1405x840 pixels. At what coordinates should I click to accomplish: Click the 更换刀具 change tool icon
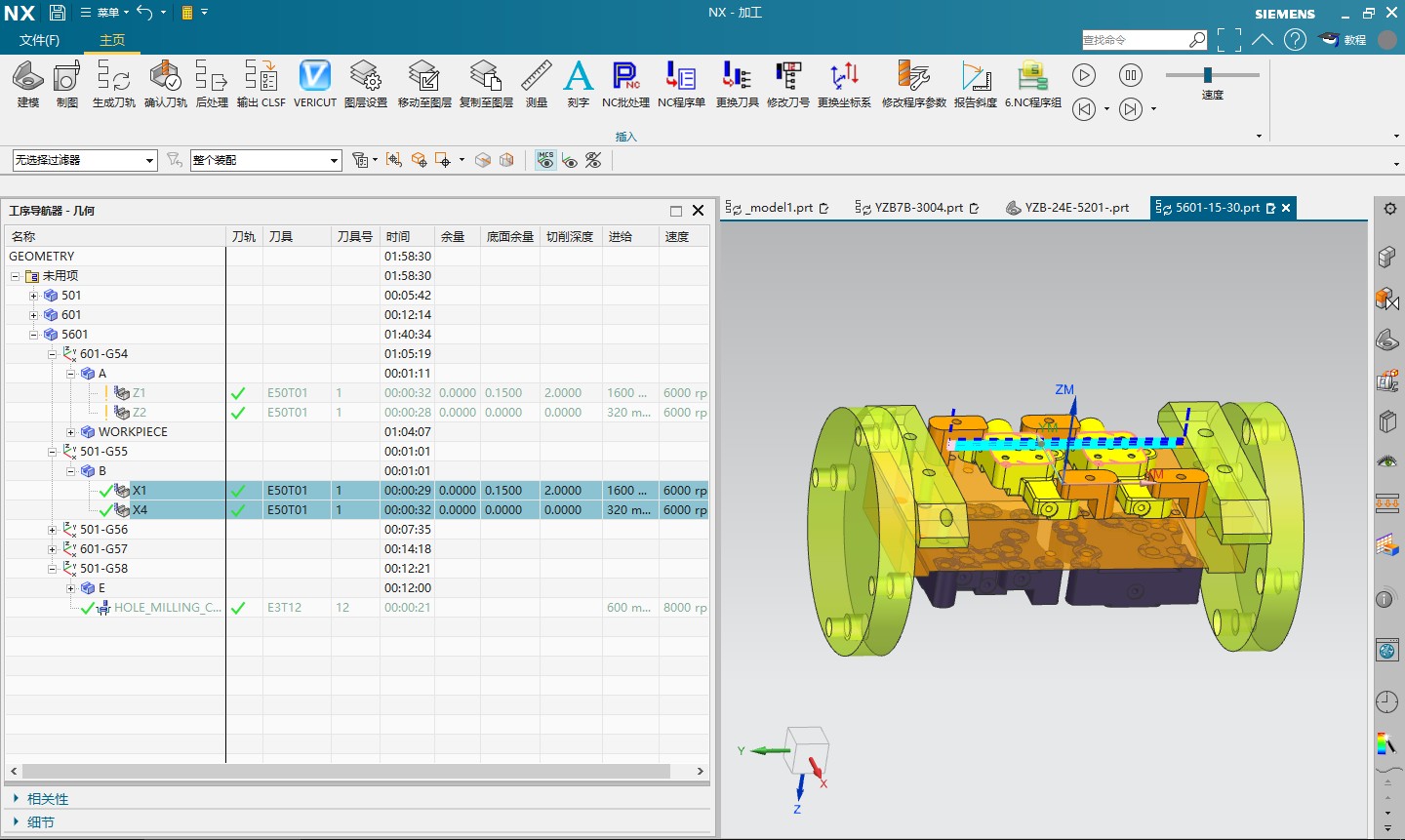pyautogui.click(x=737, y=83)
